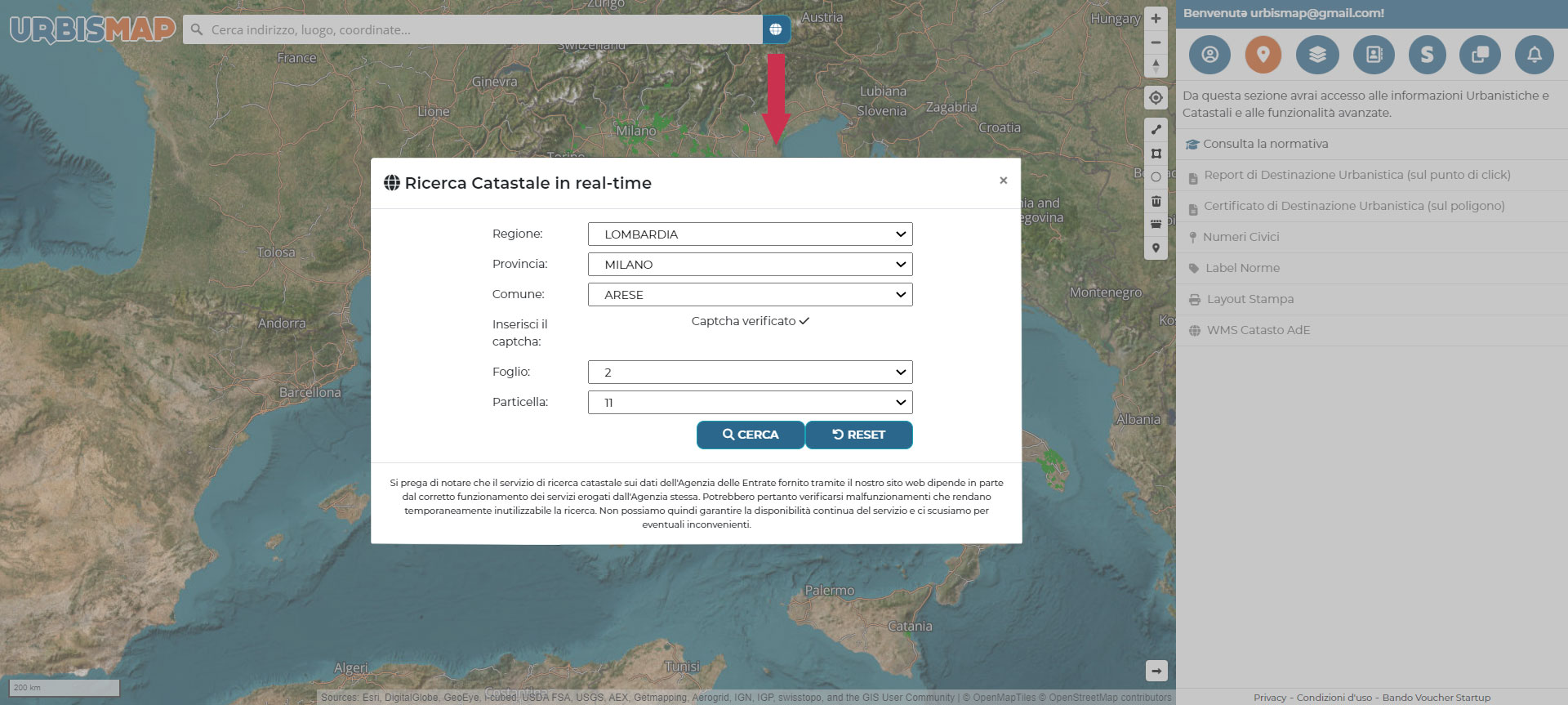The width and height of the screenshot is (1568, 705).
Task: Open the Comune dropdown showing ARESE
Action: [750, 294]
